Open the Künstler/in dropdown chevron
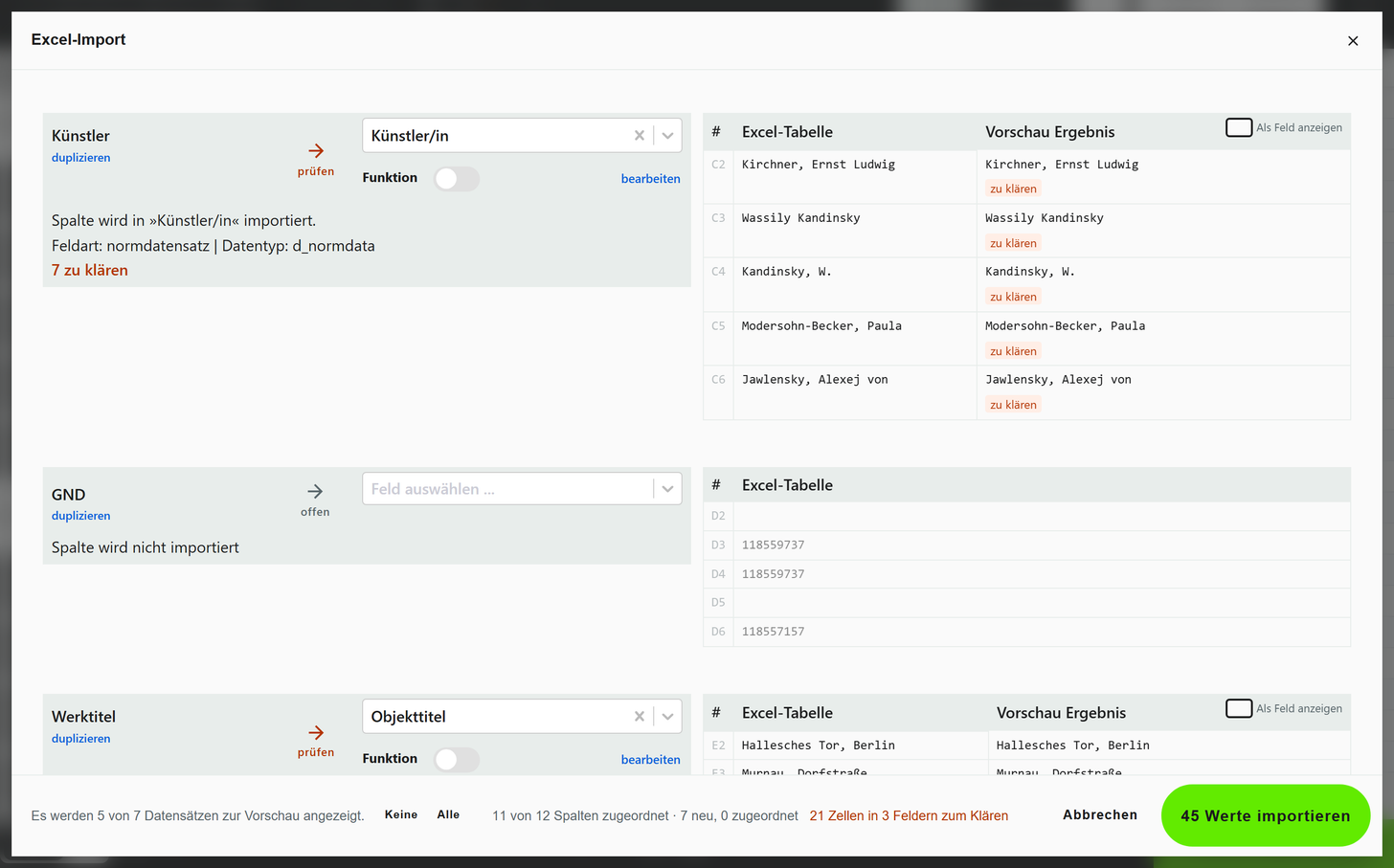The width and height of the screenshot is (1394, 868). 667,136
